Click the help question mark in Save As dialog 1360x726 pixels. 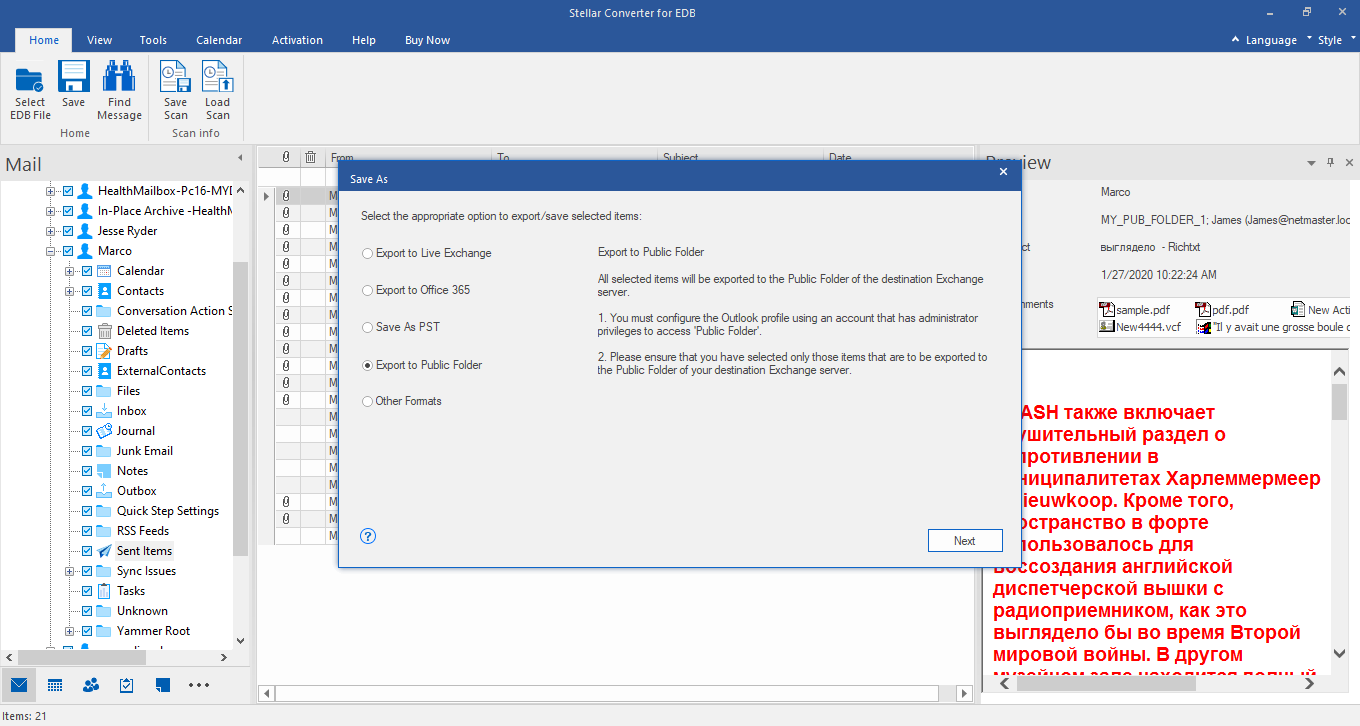tap(368, 536)
